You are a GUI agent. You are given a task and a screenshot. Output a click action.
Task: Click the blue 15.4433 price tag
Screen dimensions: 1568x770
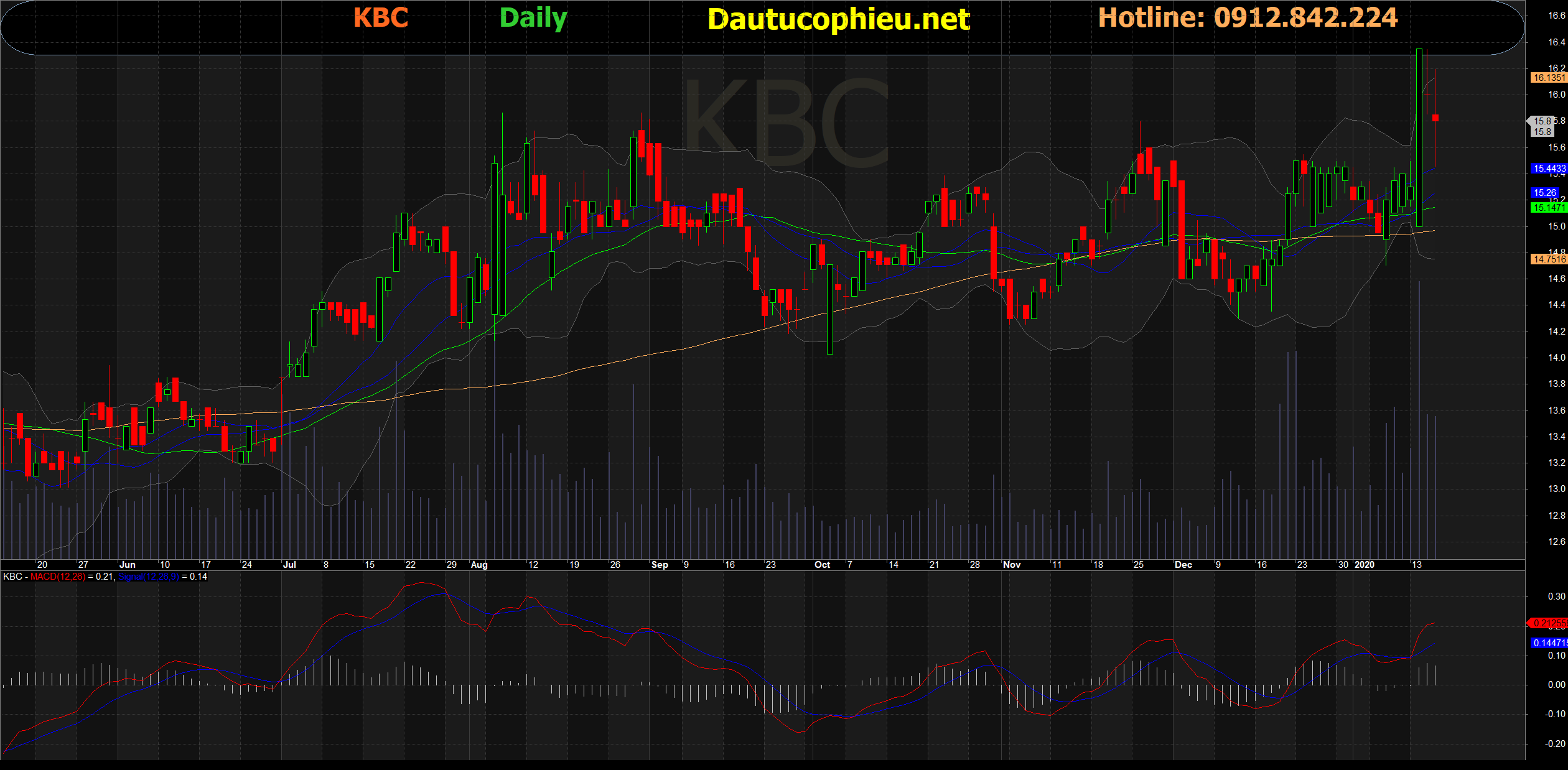[1548, 169]
